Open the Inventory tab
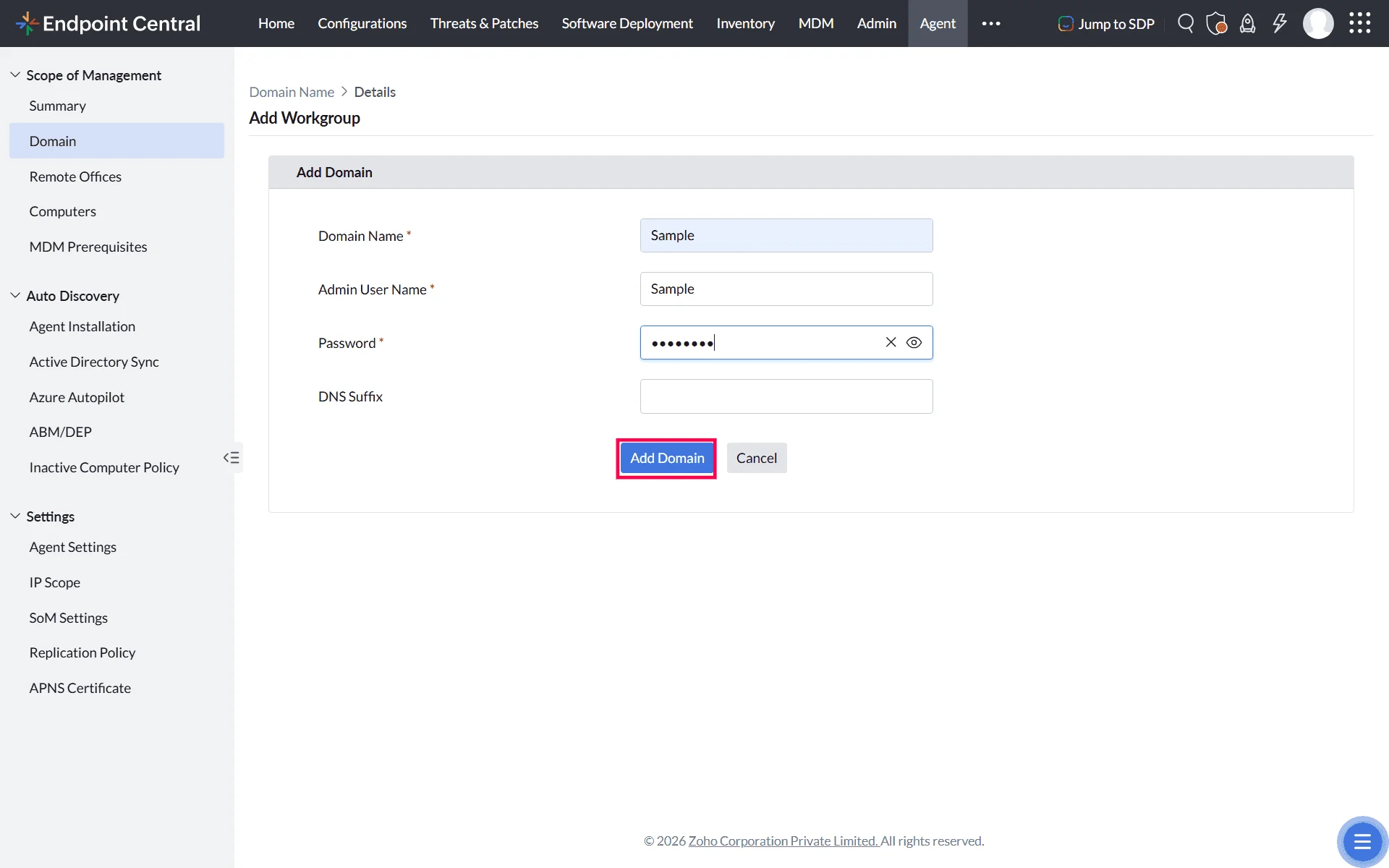Image resolution: width=1389 pixels, height=868 pixels. (746, 23)
